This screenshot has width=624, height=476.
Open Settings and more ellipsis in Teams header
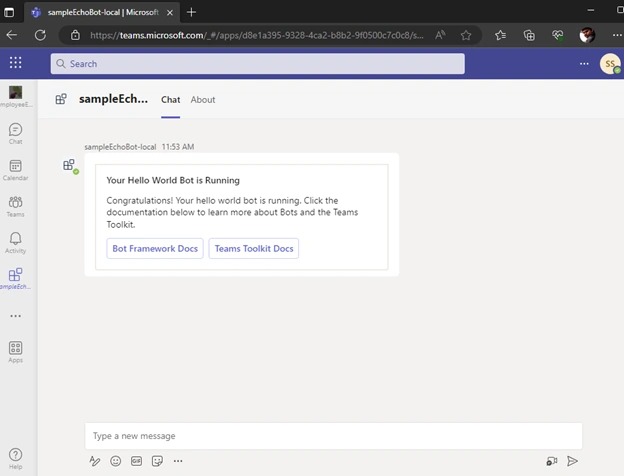pos(584,64)
